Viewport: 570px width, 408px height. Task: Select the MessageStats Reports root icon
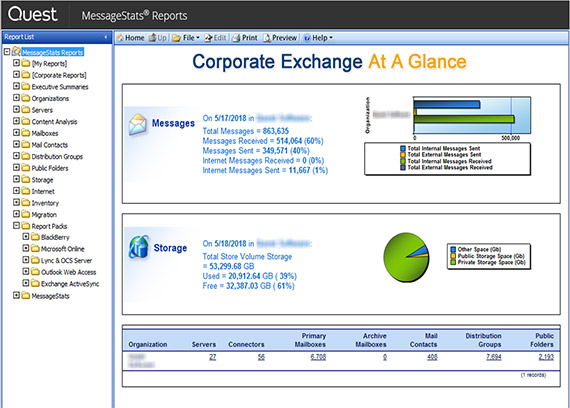pos(16,52)
